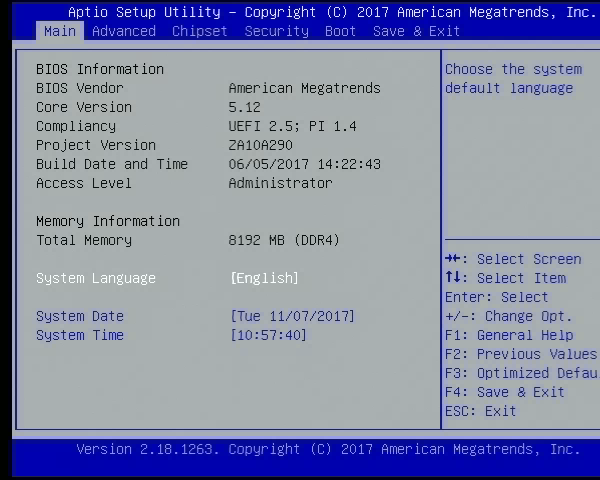The height and width of the screenshot is (480, 600).
Task: Click the Access Level label
Action: (x=84, y=183)
